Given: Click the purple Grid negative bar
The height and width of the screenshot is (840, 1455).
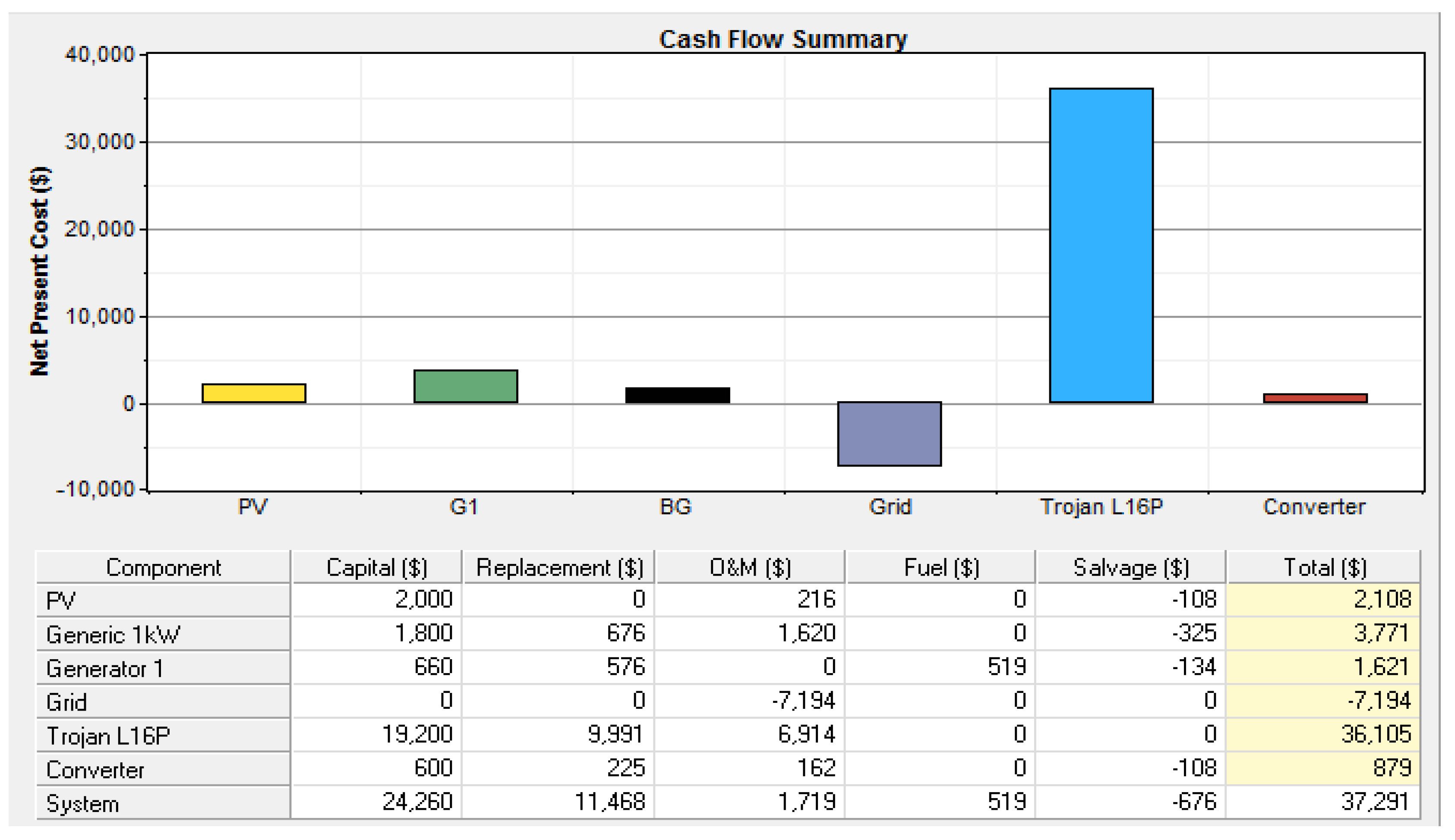Looking at the screenshot, I should 889,433.
